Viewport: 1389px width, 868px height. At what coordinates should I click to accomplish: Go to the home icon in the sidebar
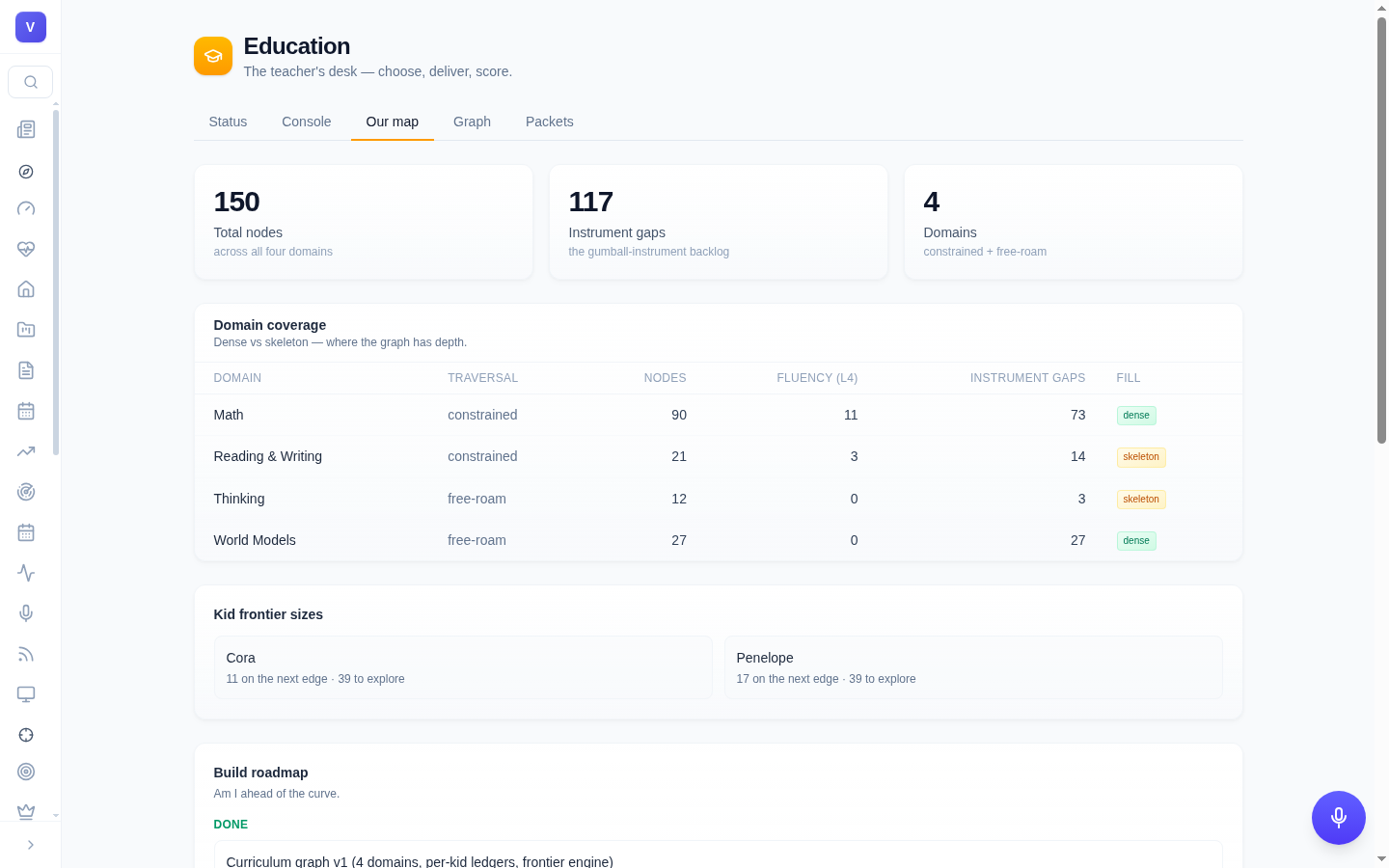[26, 289]
